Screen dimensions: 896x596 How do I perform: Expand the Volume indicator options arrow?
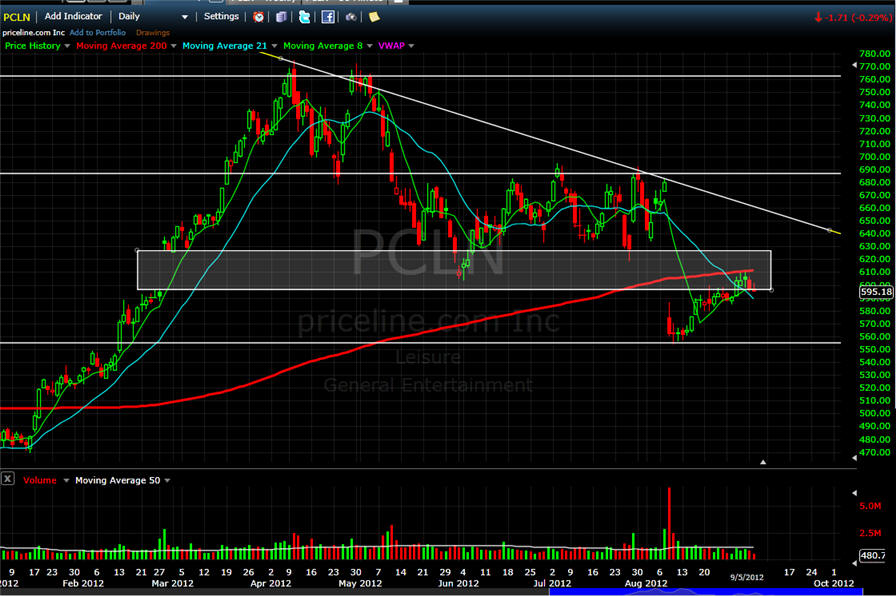pos(66,481)
